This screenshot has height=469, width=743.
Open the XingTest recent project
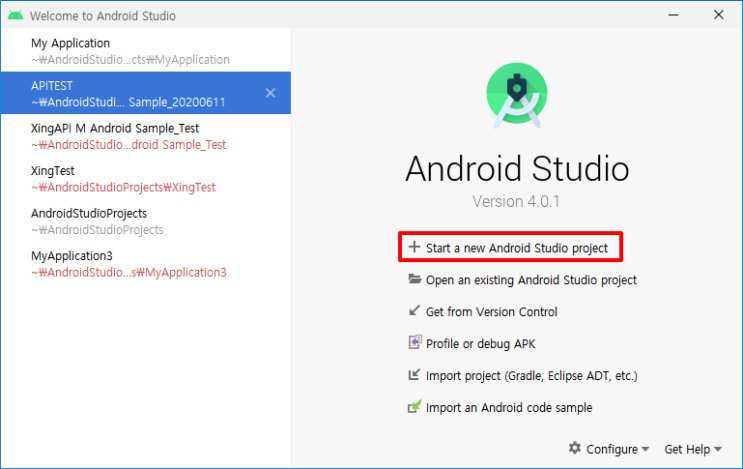[146, 179]
